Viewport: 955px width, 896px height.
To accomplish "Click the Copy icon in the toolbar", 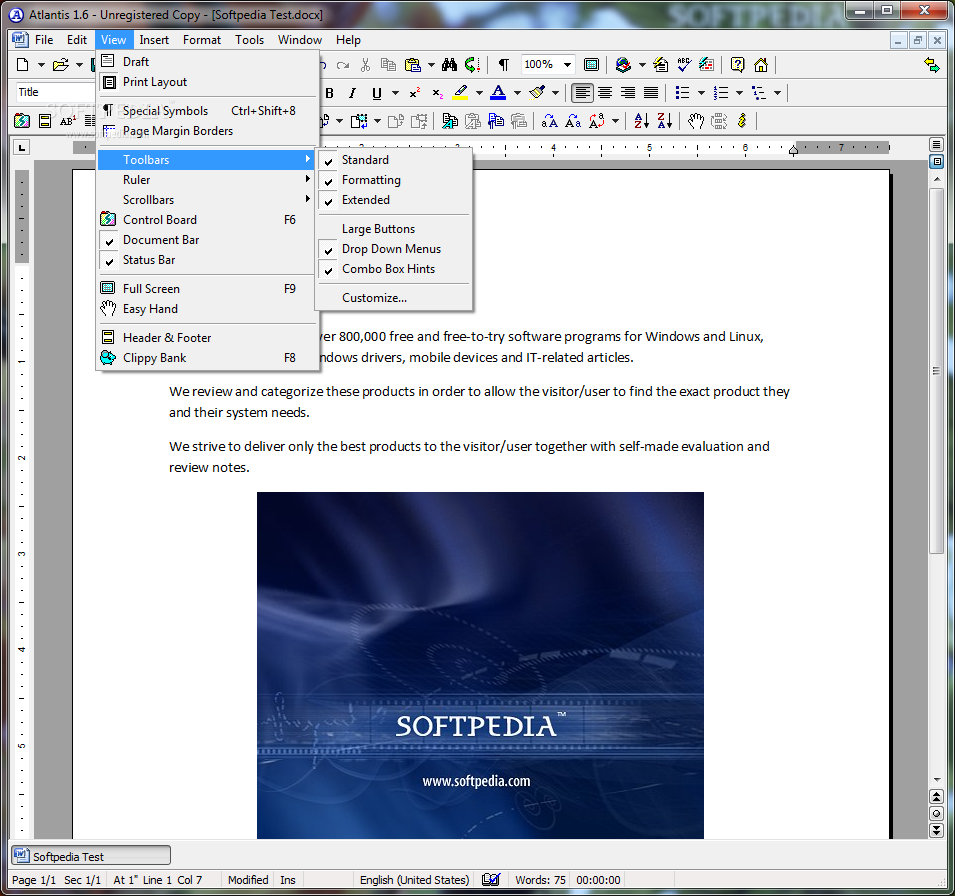I will coord(388,65).
